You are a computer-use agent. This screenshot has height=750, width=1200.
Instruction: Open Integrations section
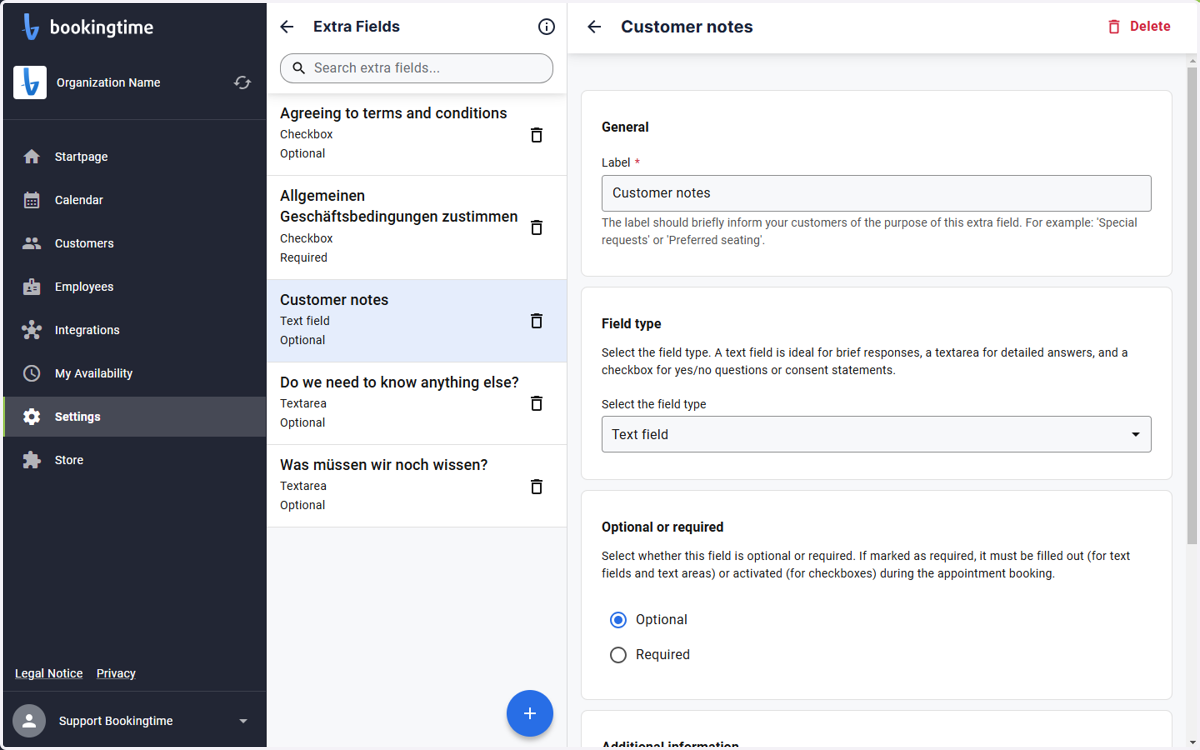click(135, 330)
